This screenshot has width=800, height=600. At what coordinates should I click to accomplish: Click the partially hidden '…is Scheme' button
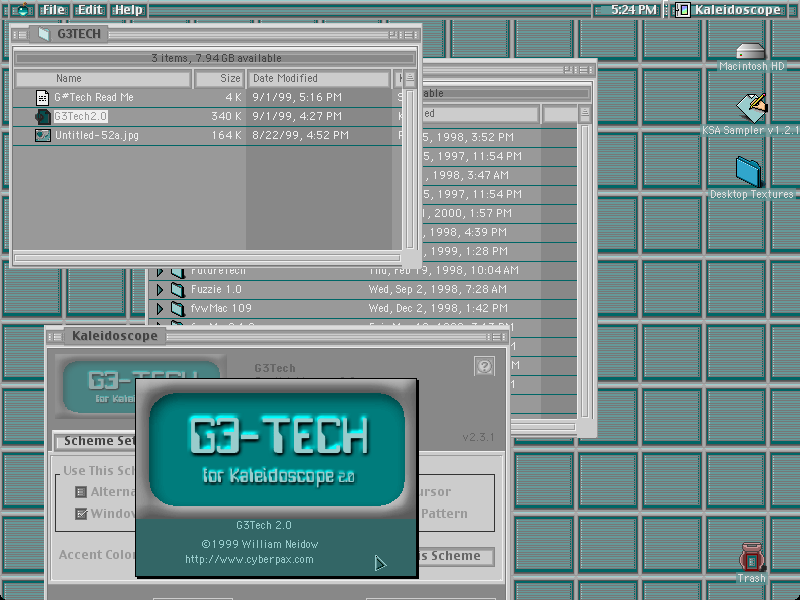pos(456,556)
